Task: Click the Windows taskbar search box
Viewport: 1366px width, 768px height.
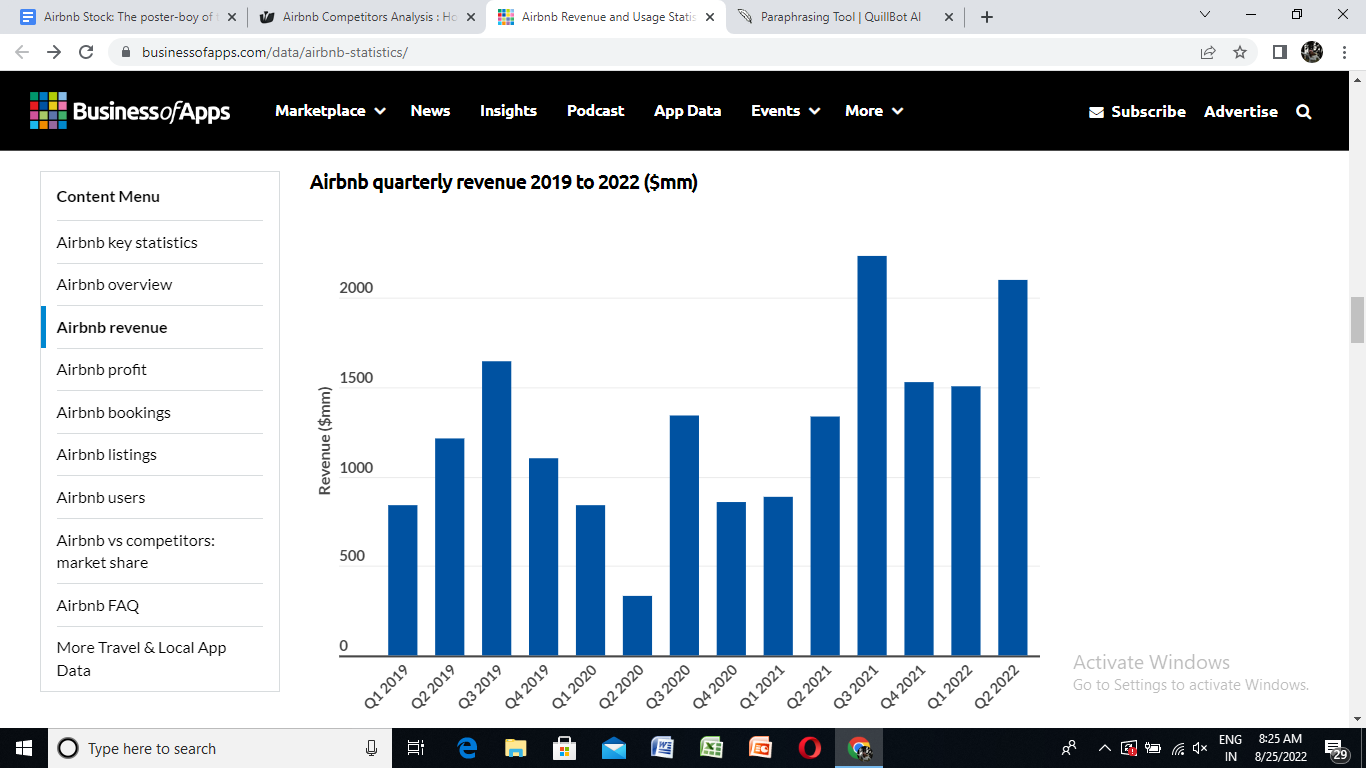Action: click(218, 748)
